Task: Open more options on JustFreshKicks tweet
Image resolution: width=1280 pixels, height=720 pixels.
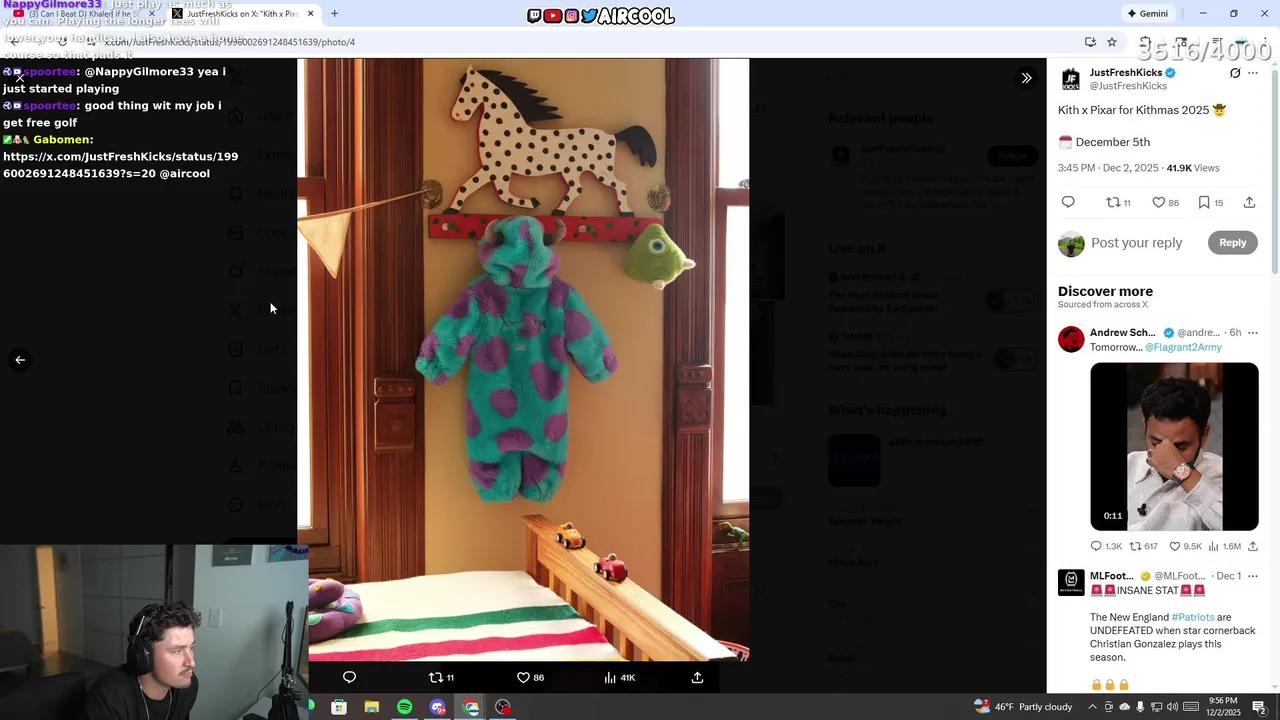Action: pos(1253,73)
